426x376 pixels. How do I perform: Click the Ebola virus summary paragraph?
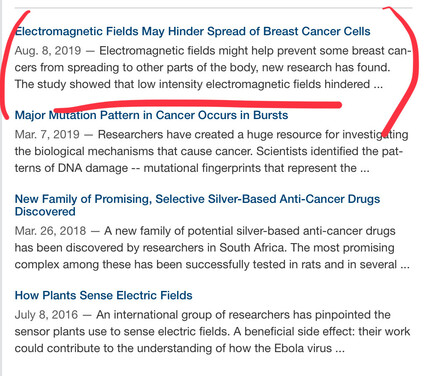(x=212, y=331)
